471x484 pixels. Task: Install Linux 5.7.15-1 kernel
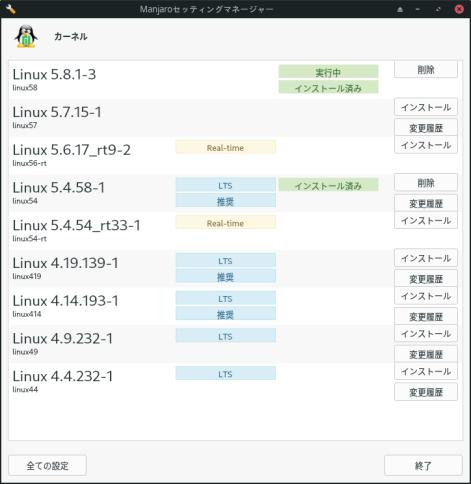pos(426,107)
